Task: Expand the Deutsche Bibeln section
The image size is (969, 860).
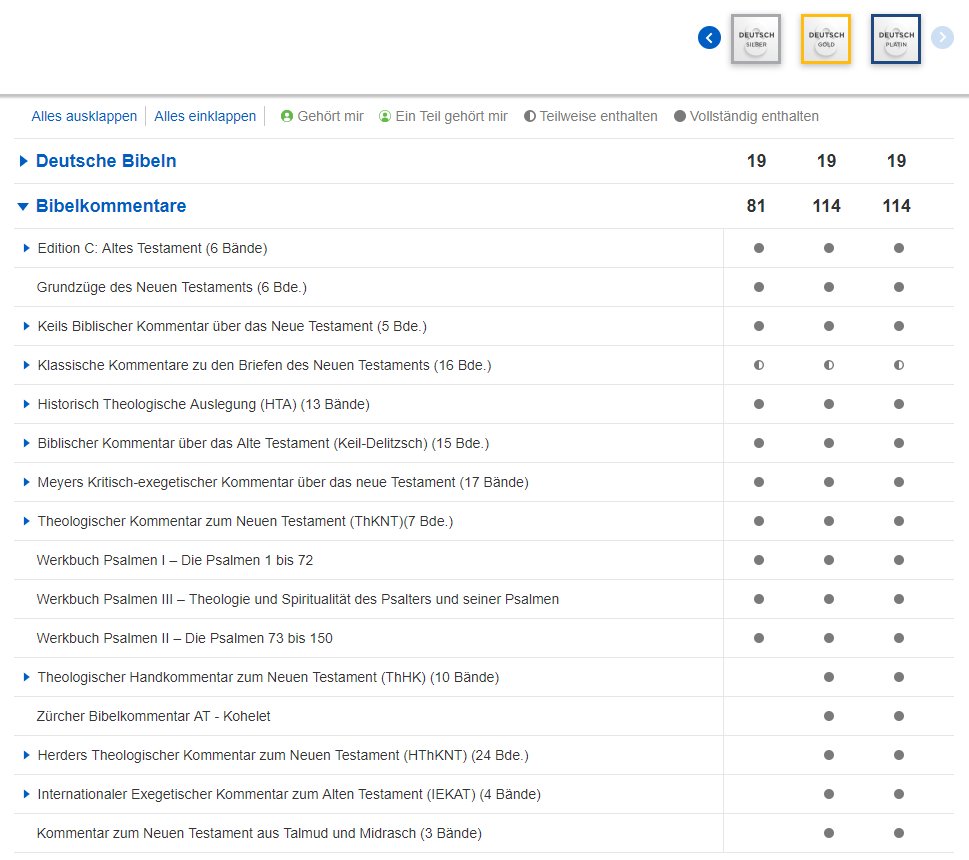Action: point(24,161)
